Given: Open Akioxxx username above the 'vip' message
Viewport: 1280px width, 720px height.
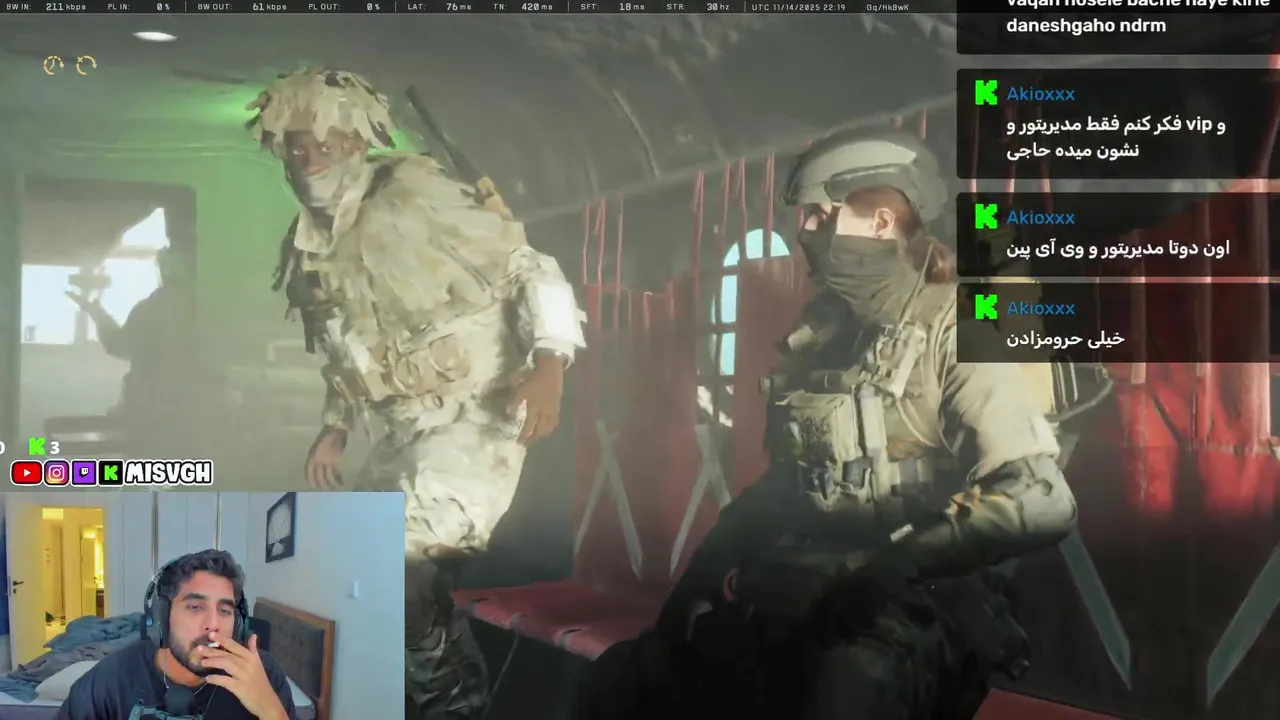Looking at the screenshot, I should click(x=1041, y=94).
